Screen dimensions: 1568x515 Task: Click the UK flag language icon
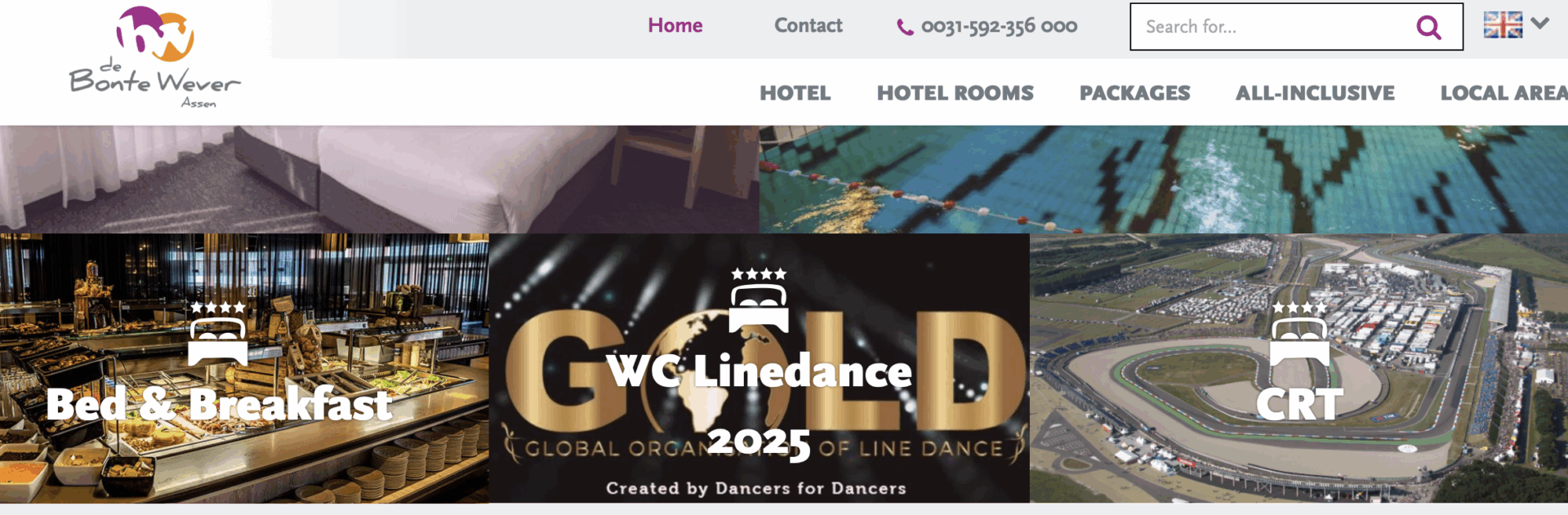pyautogui.click(x=1503, y=25)
